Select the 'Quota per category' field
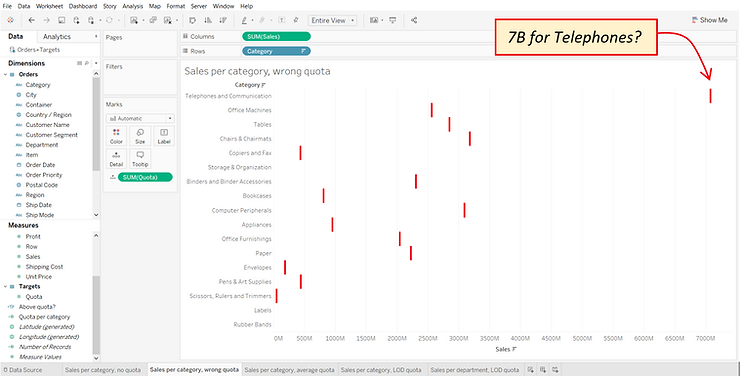740x376 pixels. point(44,317)
